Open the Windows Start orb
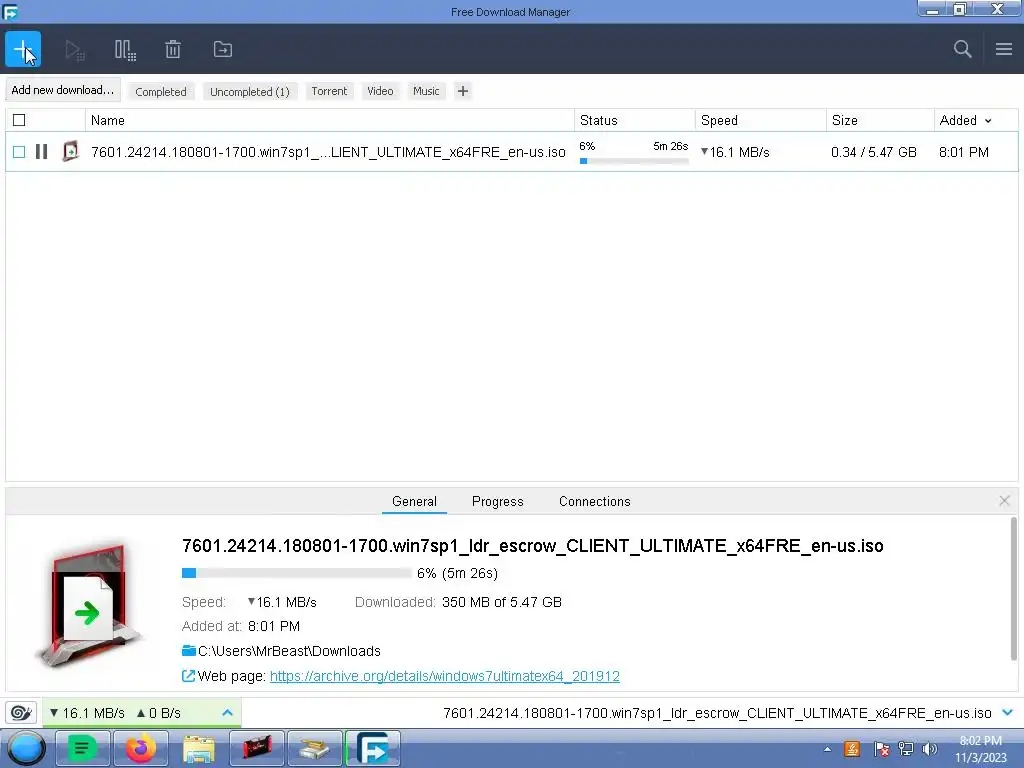Screen dimensions: 1024x768 click(x=26, y=749)
